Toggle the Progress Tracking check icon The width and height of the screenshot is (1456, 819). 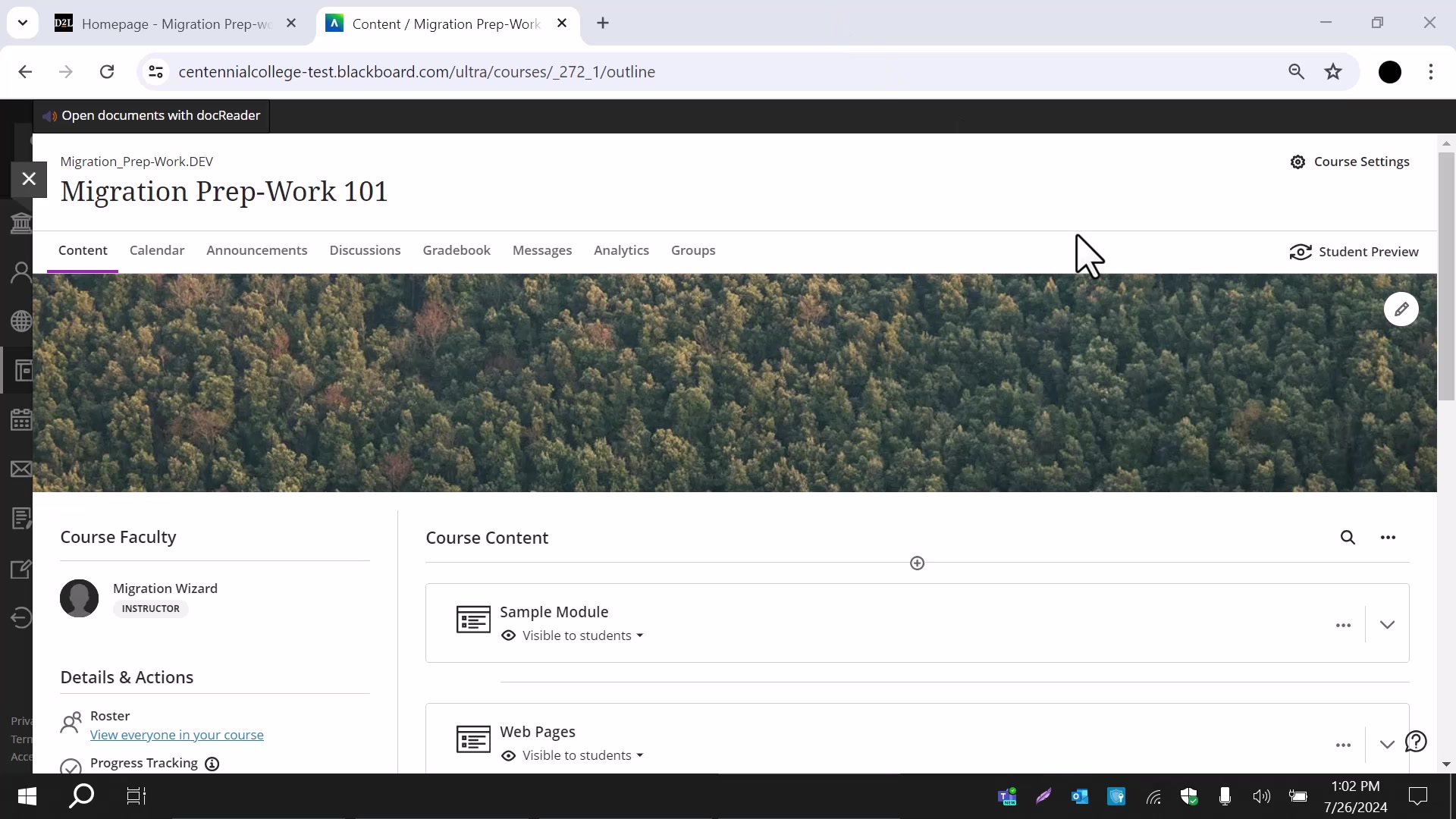(71, 767)
